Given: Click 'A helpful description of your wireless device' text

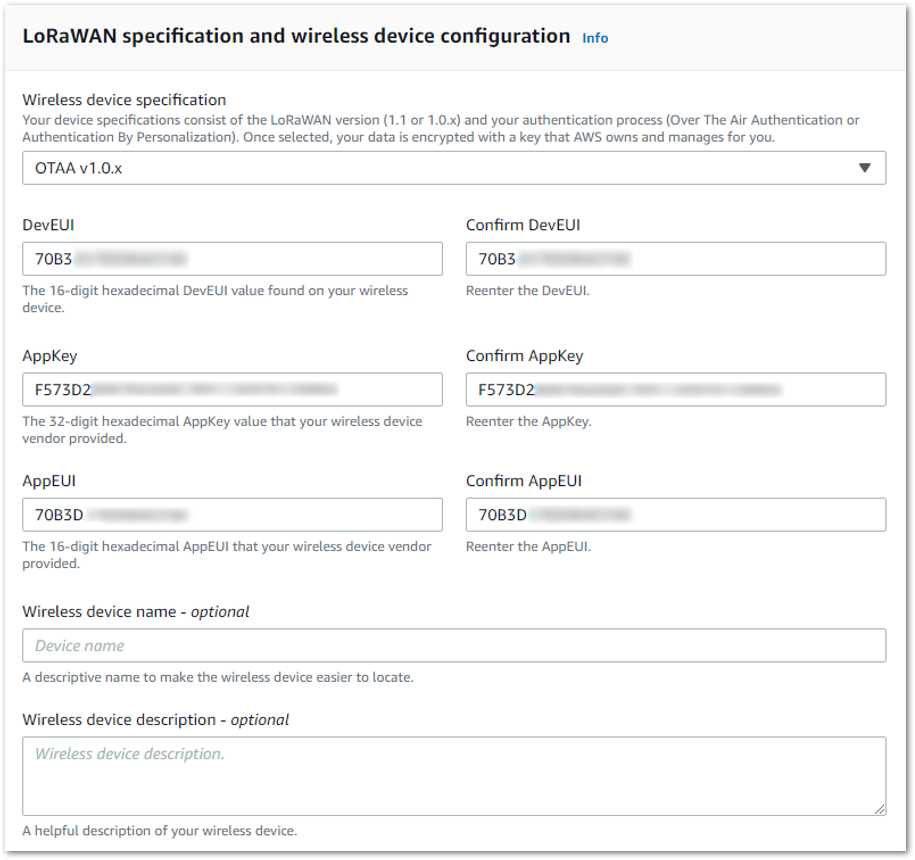Looking at the screenshot, I should [160, 831].
